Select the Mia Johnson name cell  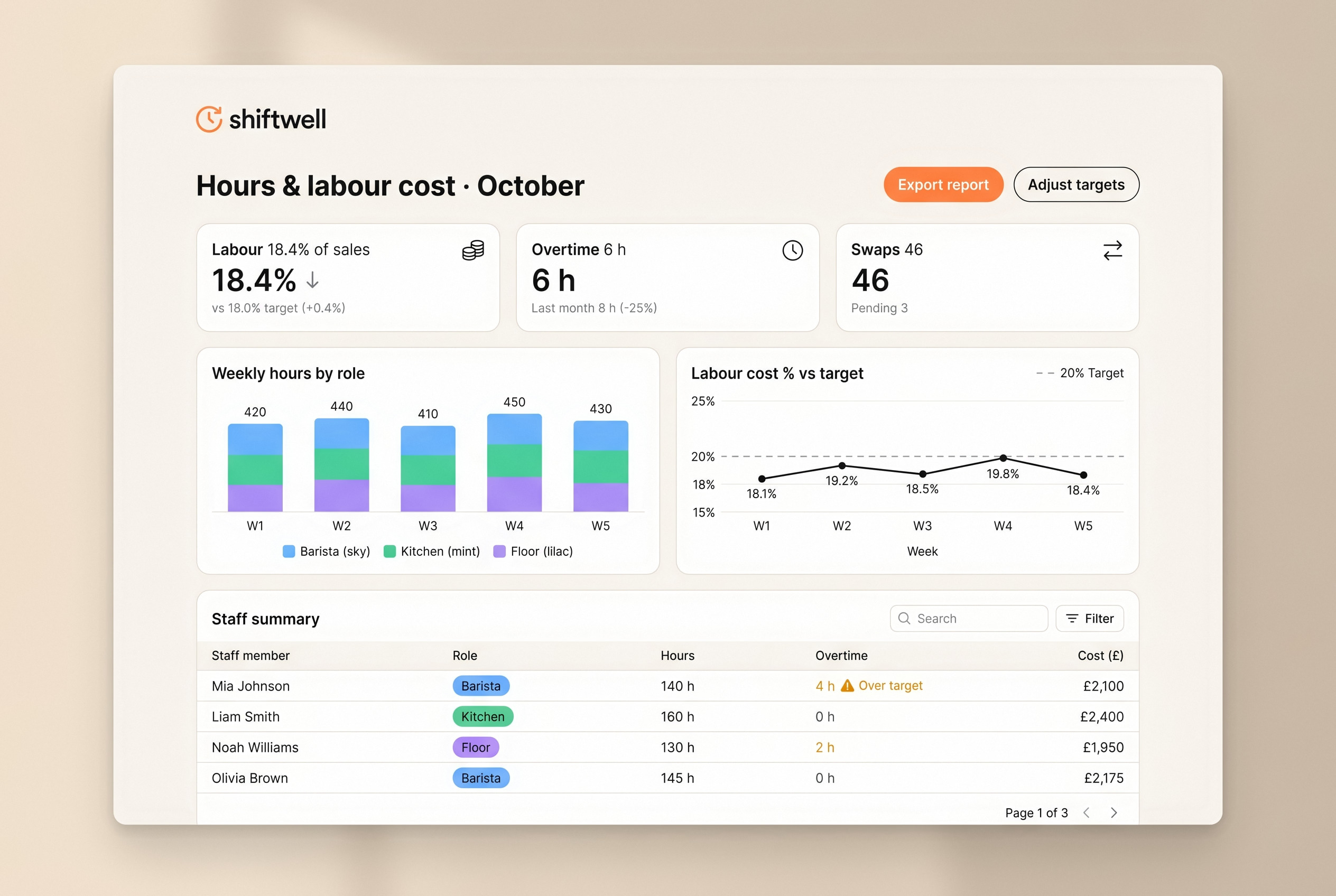[x=251, y=686]
